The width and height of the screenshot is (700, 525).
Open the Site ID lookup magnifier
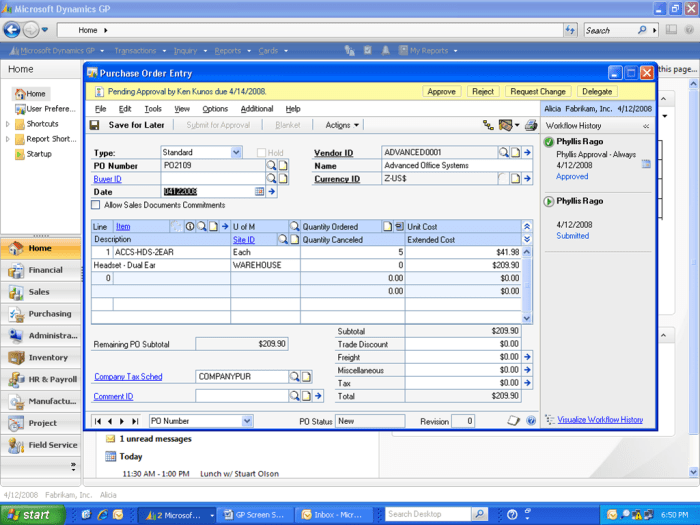(x=283, y=239)
